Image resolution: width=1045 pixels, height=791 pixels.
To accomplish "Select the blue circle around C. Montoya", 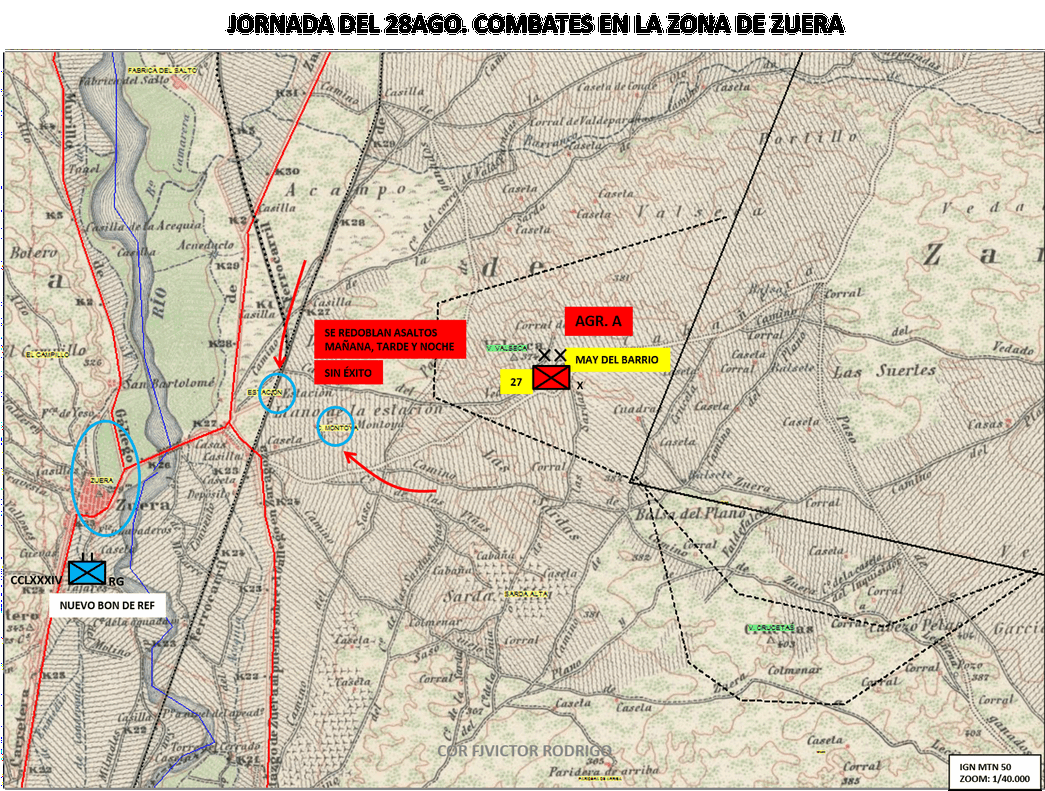I will (335, 426).
